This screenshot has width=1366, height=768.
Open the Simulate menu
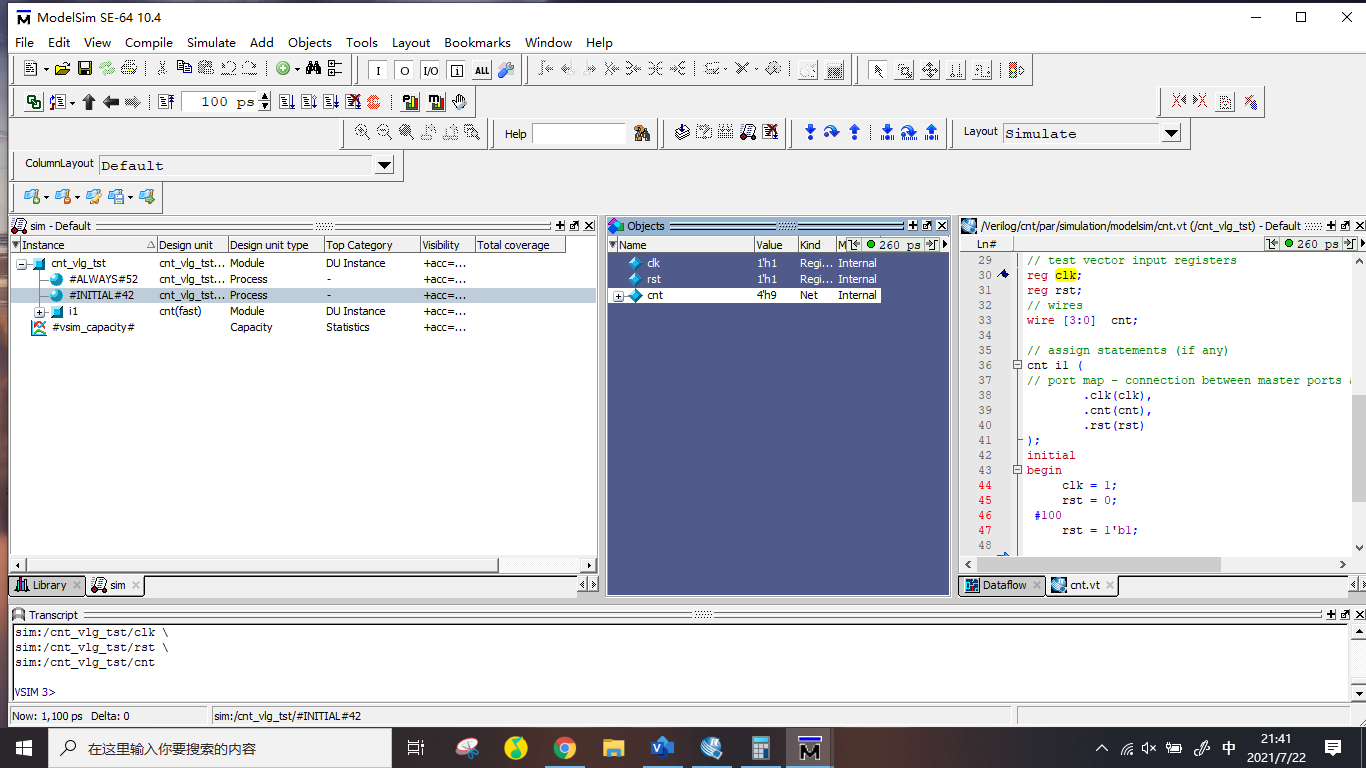click(211, 42)
